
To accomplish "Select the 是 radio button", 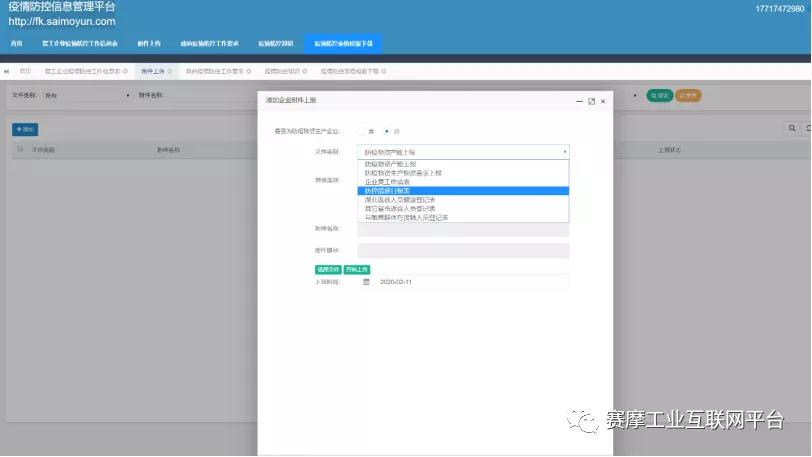I will [x=362, y=131].
